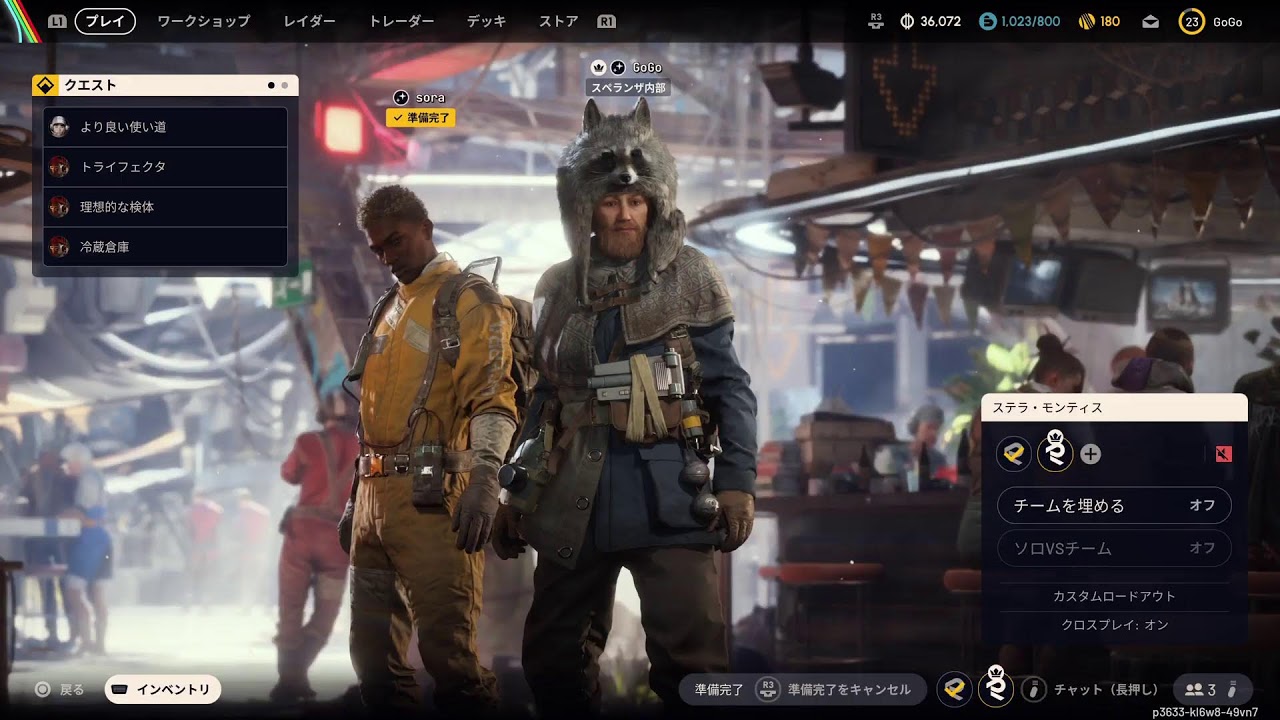Click the yellow squad emblem in bottom bar
Viewport: 1280px width, 720px height.
coord(955,689)
